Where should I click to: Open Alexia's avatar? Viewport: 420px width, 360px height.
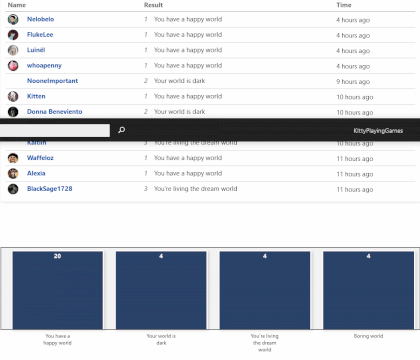click(13, 173)
